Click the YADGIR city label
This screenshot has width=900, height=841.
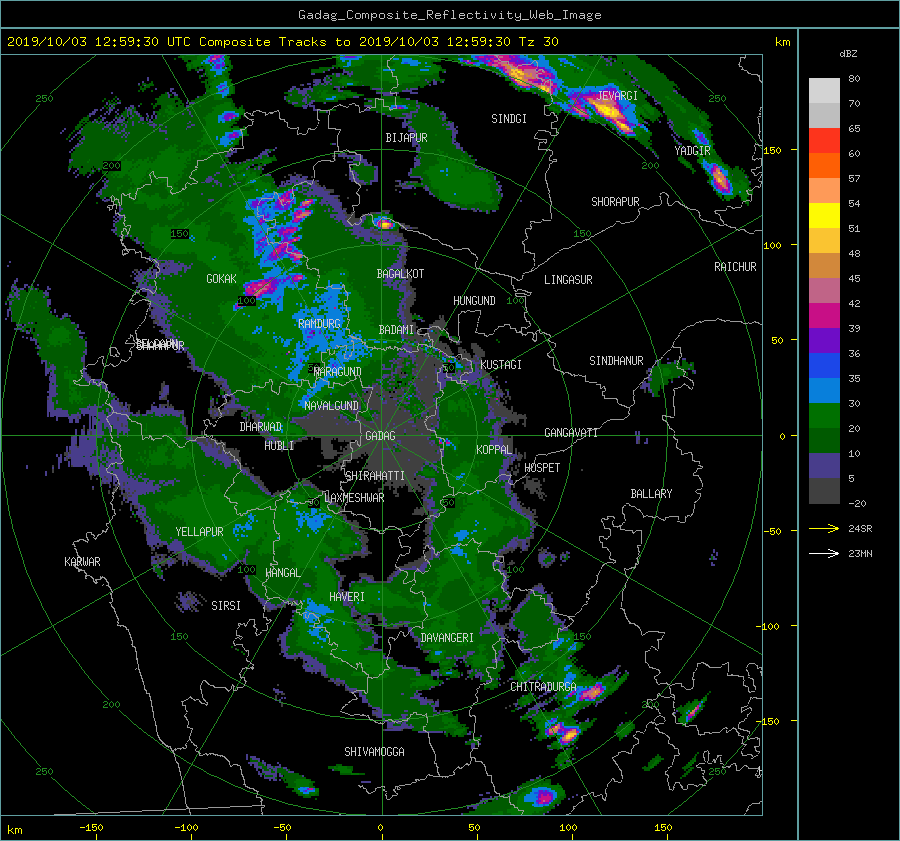[692, 150]
